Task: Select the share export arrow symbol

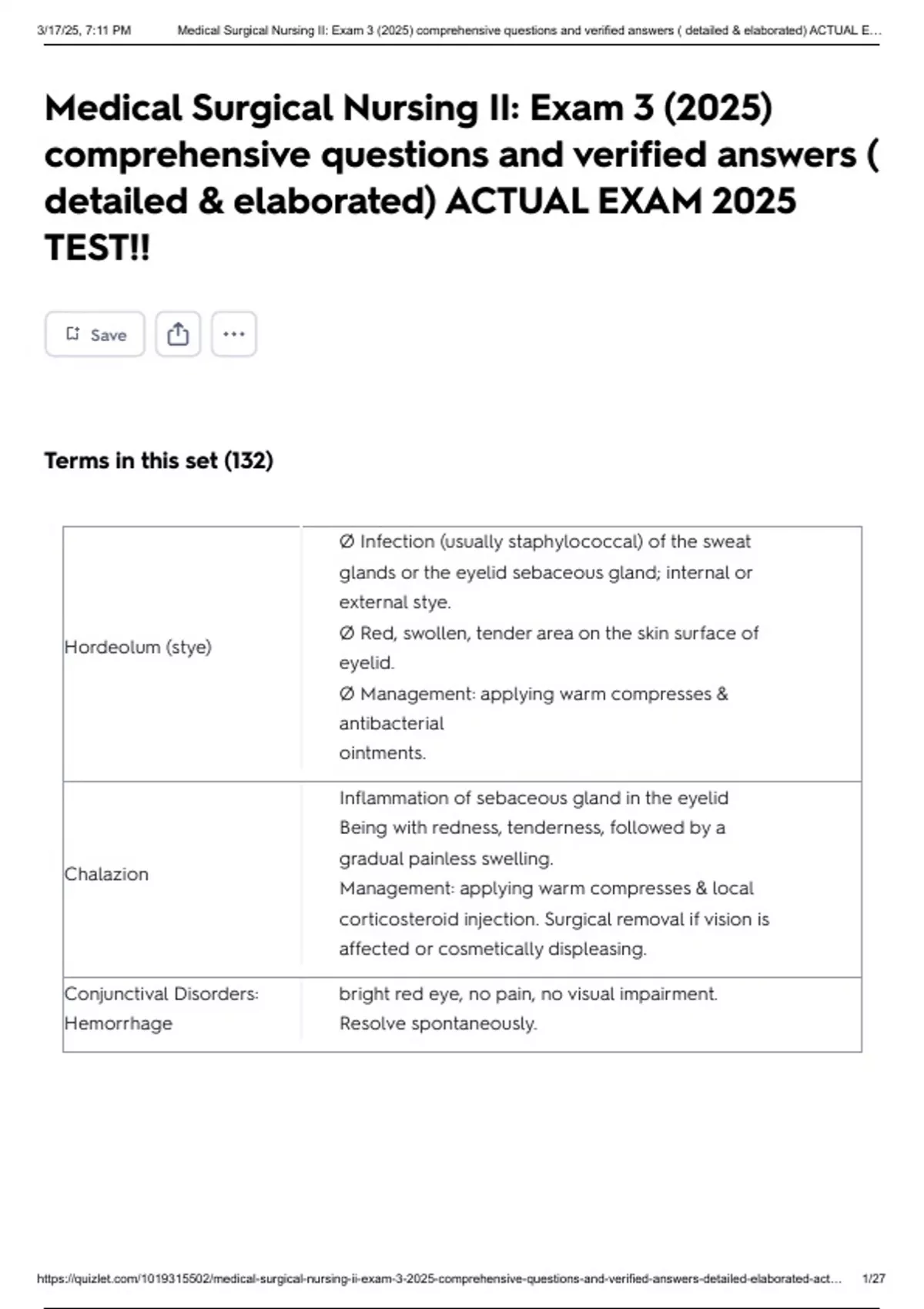Action: click(179, 333)
